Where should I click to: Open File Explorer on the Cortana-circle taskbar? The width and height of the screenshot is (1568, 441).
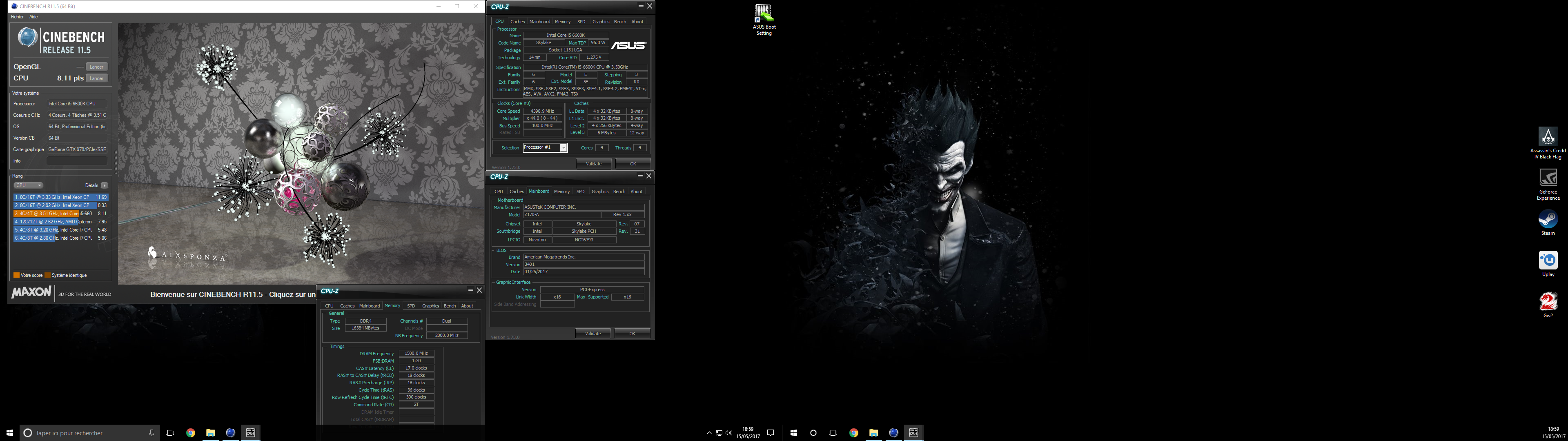click(873, 433)
